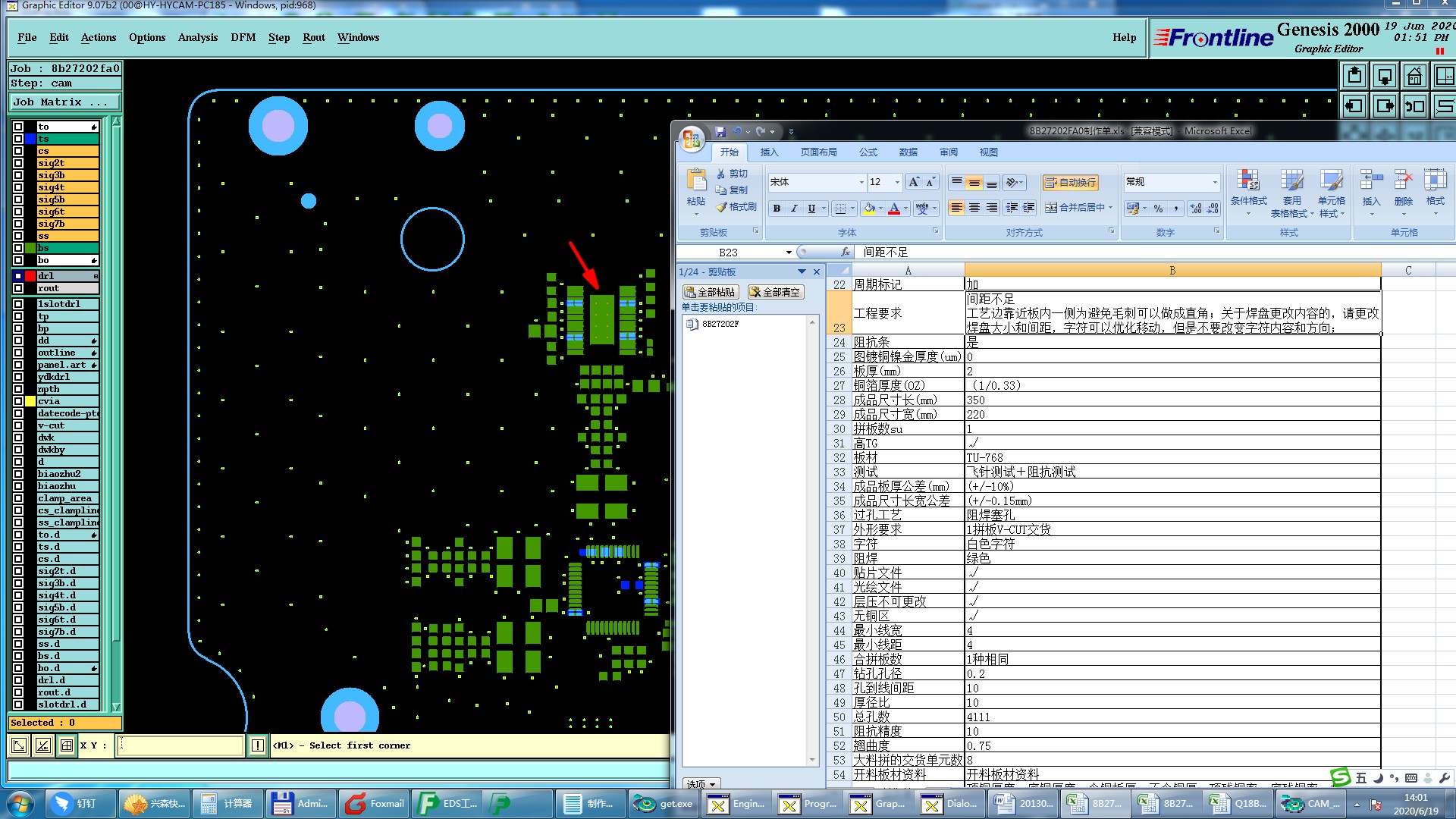Click the previous zoom undo icon
The height and width of the screenshot is (819, 1456).
1415,106
